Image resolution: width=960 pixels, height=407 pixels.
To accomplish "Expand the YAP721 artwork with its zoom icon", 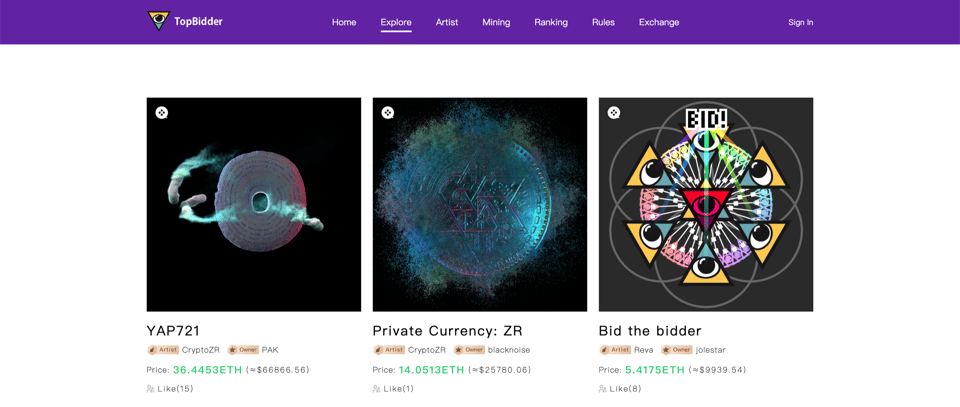I will 162,113.
